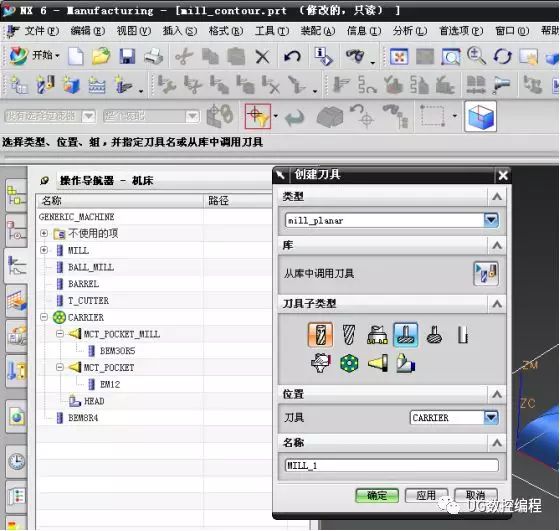Open the clock icon side tab
This screenshot has width=560, height=531.
[16, 462]
